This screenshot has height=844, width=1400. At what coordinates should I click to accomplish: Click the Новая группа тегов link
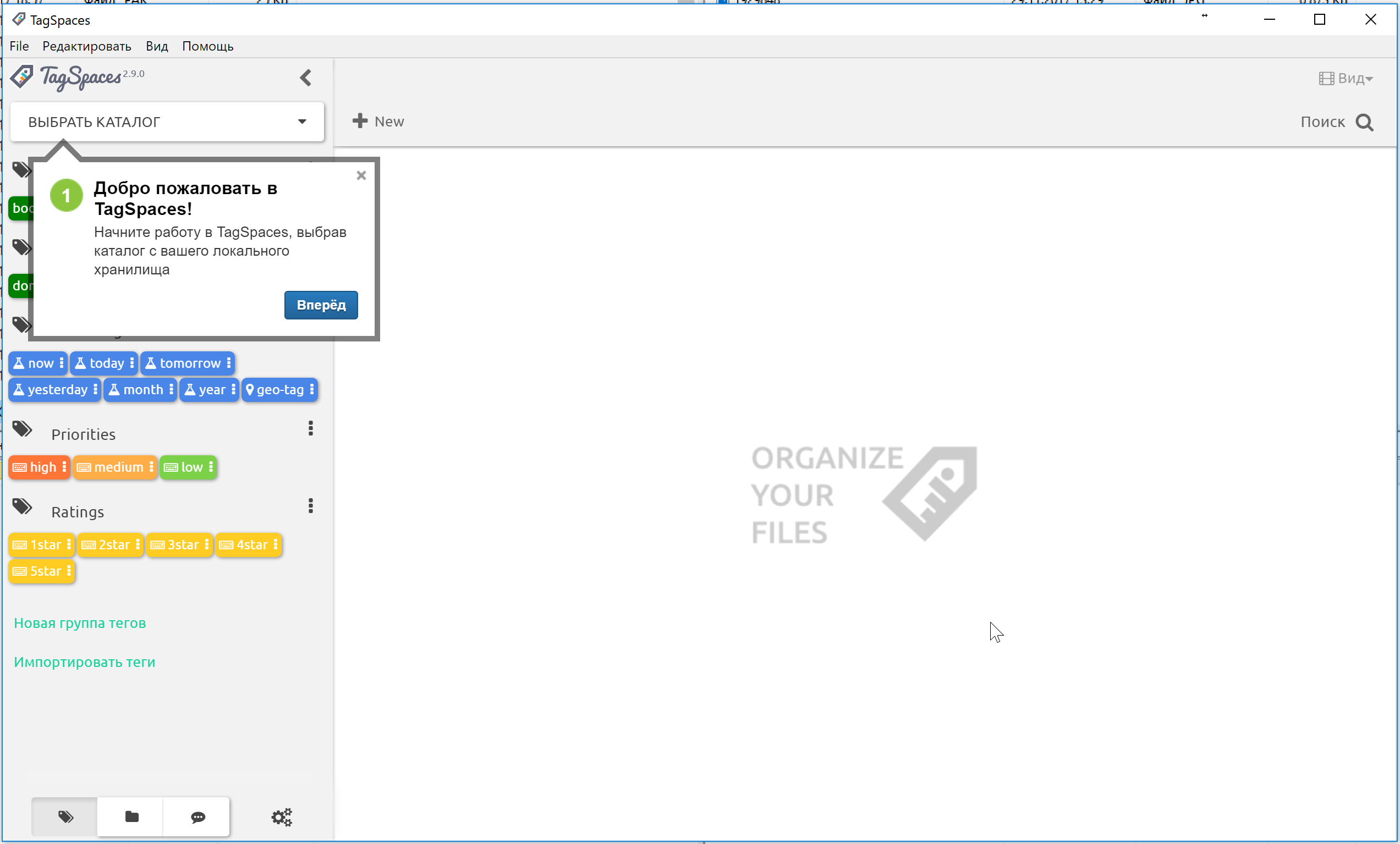tap(80, 623)
